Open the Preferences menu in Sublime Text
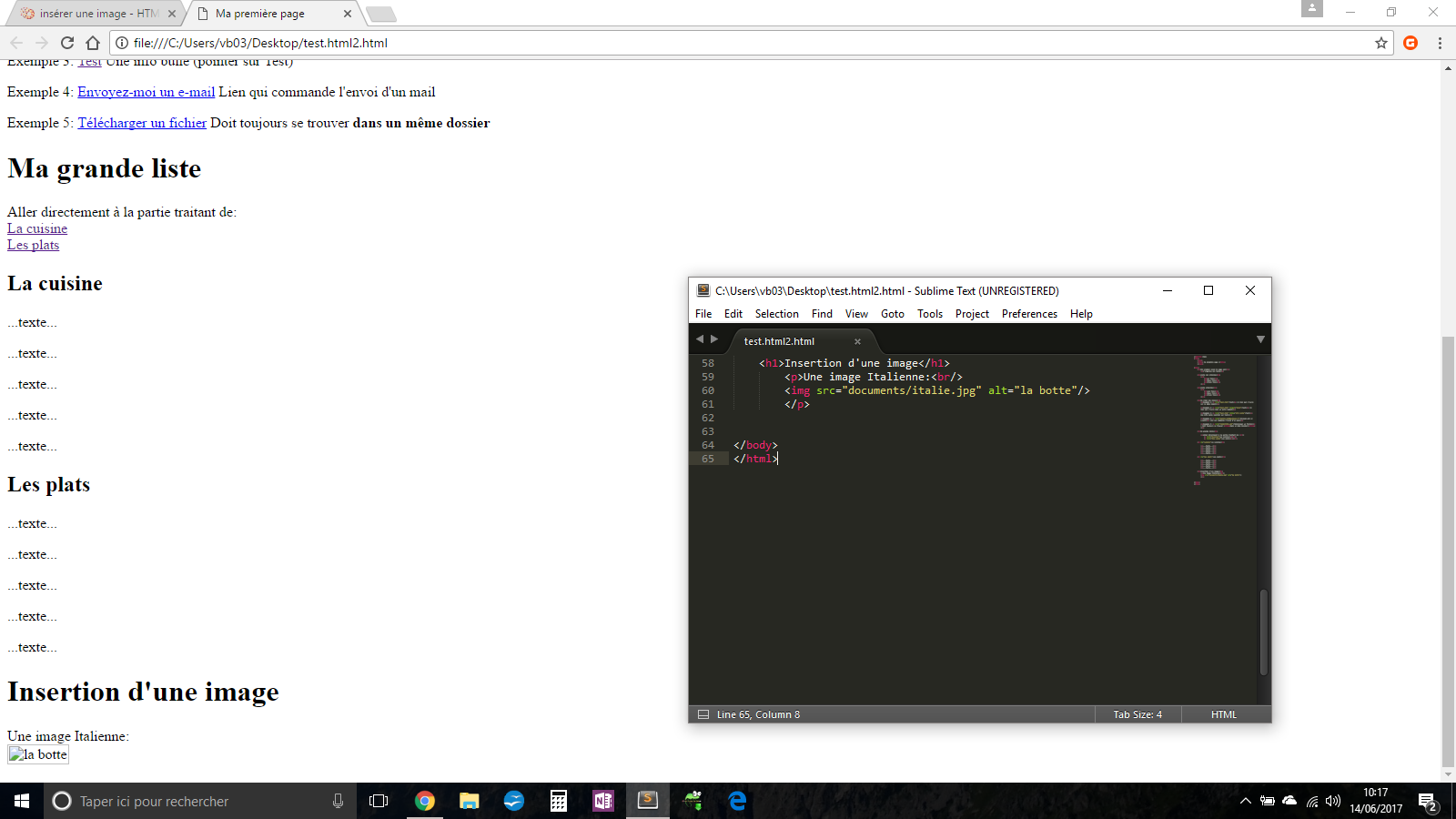This screenshot has width=1456, height=819. point(1028,313)
